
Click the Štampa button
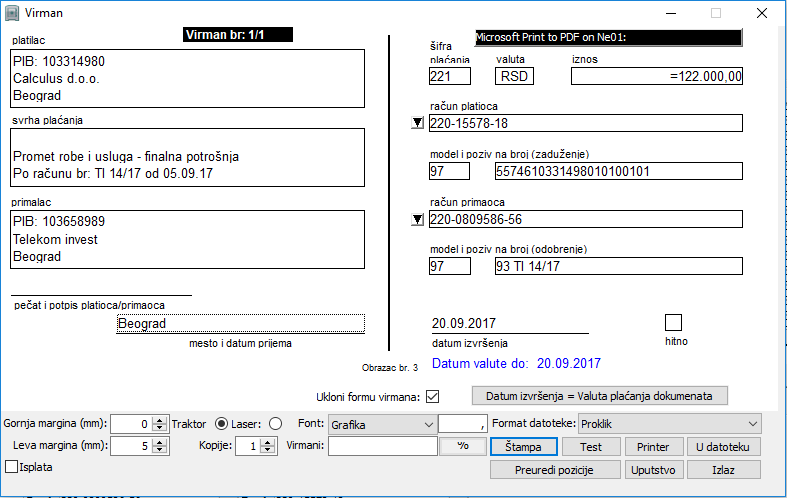pyautogui.click(x=523, y=447)
